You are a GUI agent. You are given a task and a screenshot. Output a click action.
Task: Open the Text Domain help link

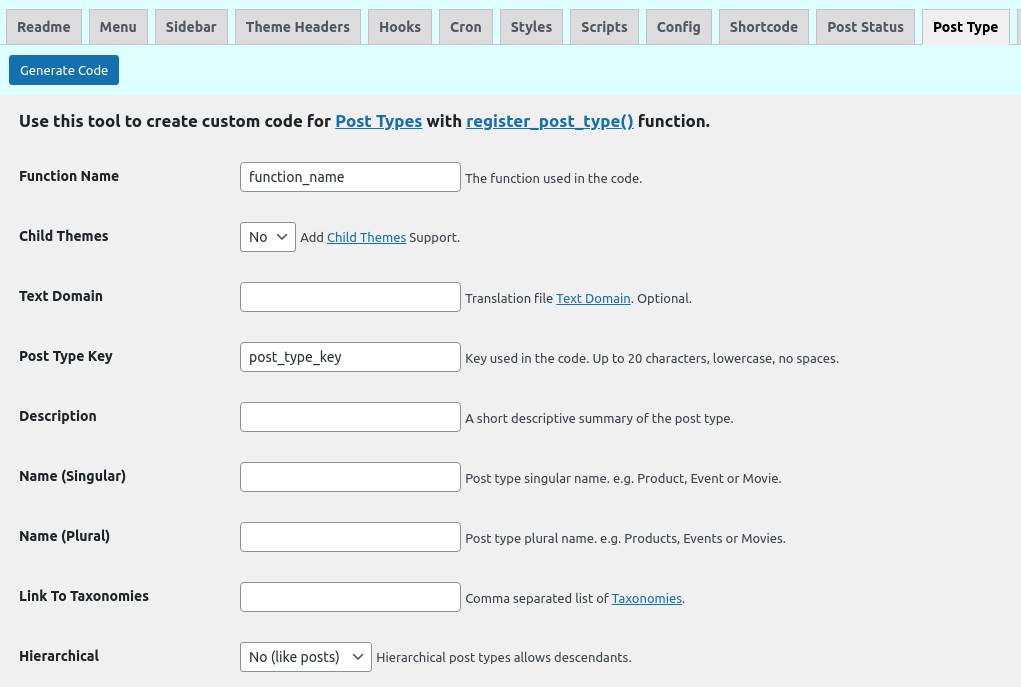point(593,298)
